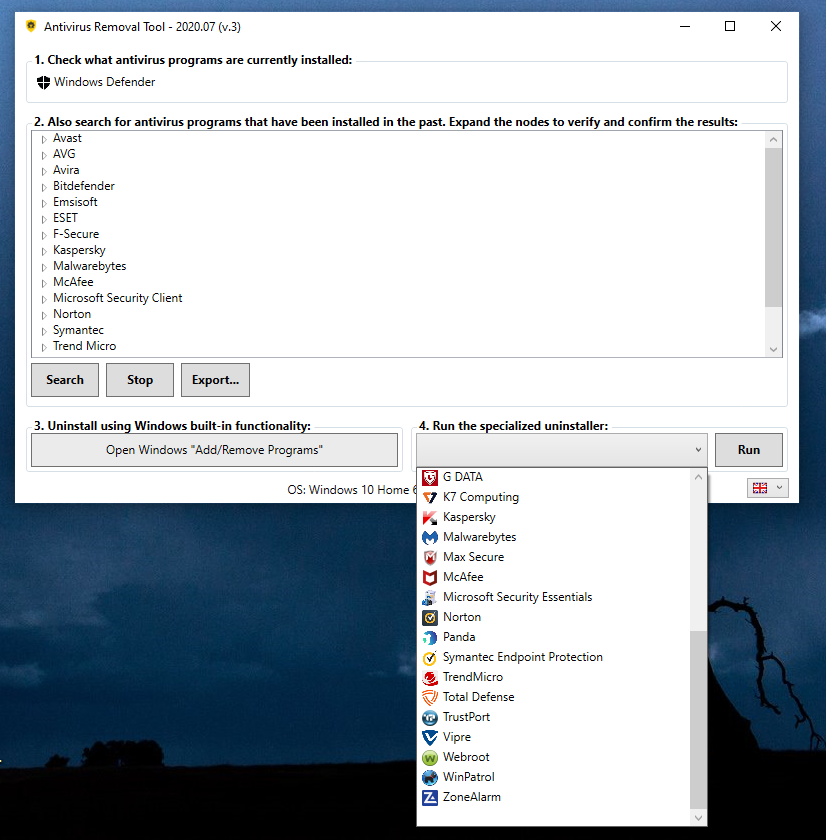Click the Total Defense icon
The height and width of the screenshot is (840, 826).
[x=430, y=697]
